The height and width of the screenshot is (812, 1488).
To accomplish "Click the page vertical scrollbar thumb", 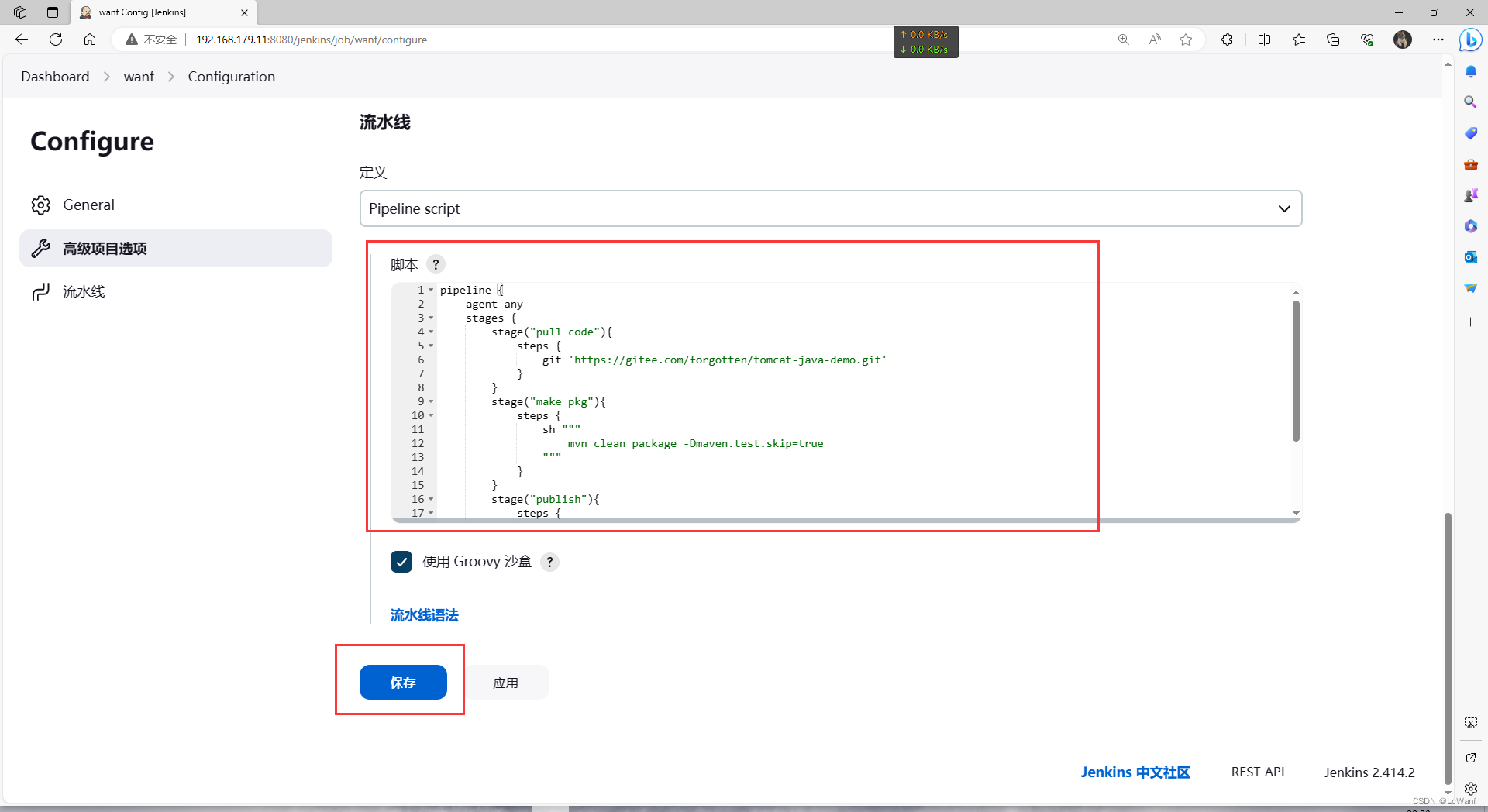I will tap(1448, 649).
